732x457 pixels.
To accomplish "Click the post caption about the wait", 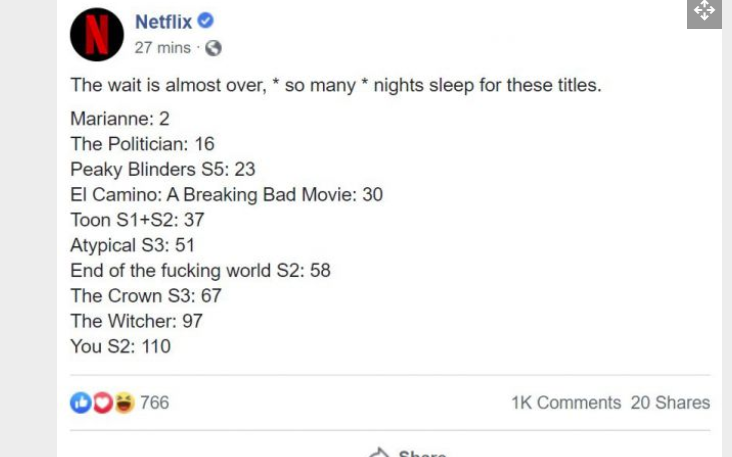I will tap(336, 85).
